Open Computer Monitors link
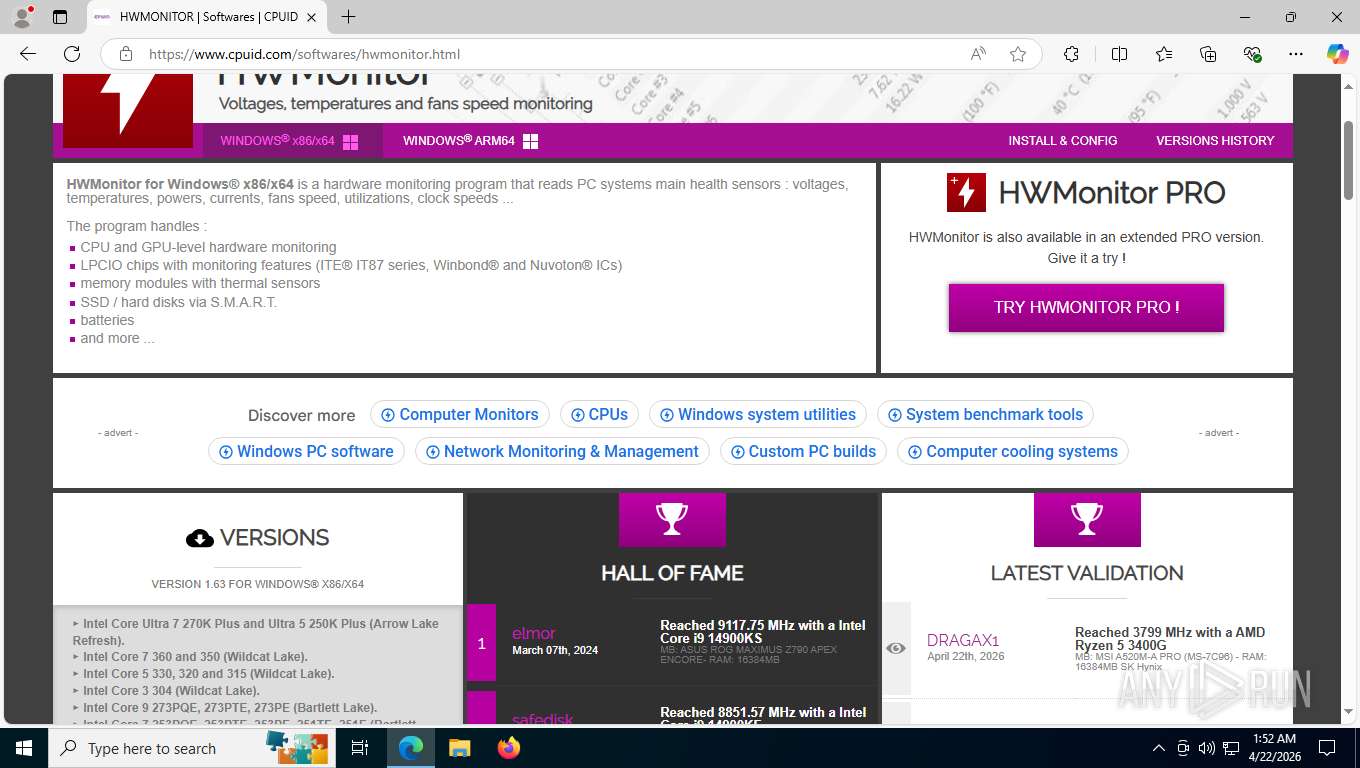 tap(459, 415)
